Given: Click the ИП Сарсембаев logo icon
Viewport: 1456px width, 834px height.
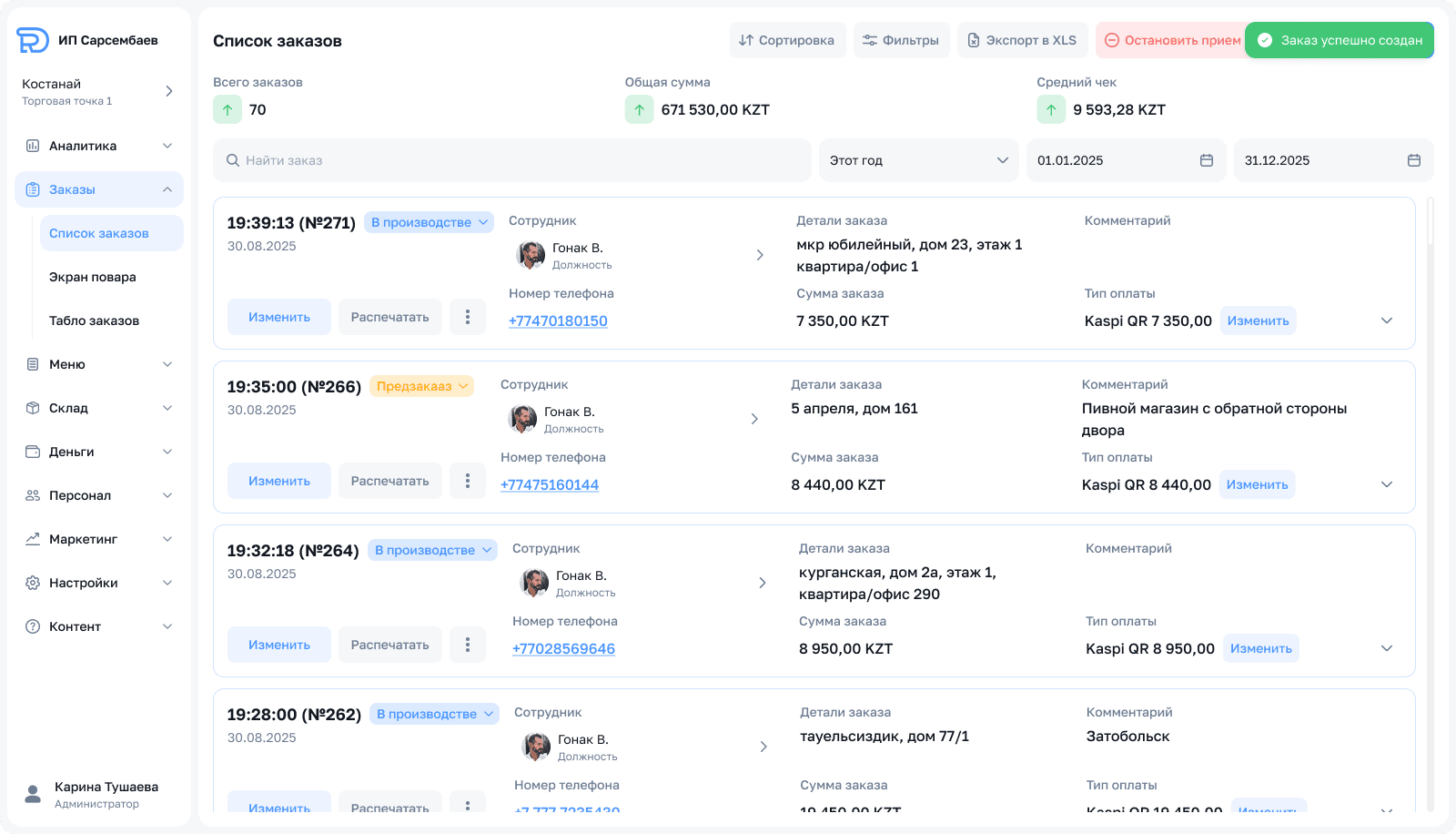Looking at the screenshot, I should tap(33, 40).
